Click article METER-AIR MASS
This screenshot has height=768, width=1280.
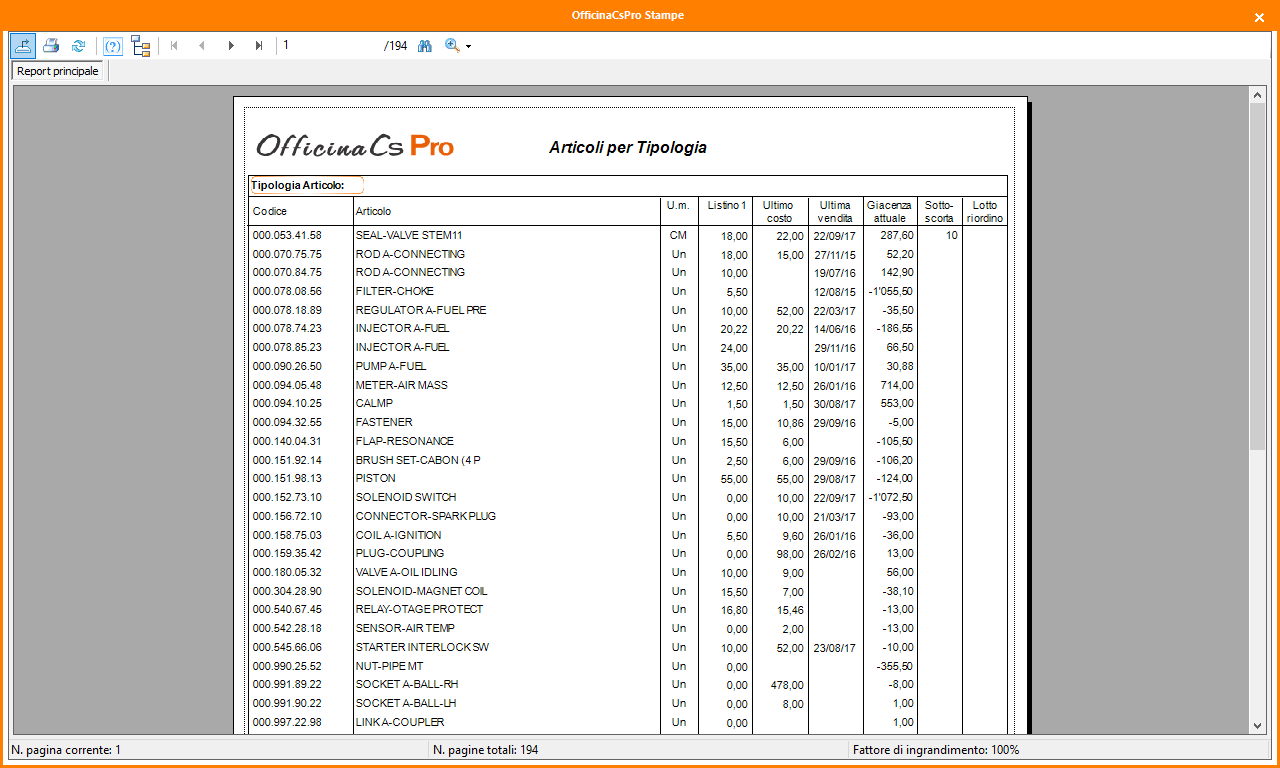401,385
